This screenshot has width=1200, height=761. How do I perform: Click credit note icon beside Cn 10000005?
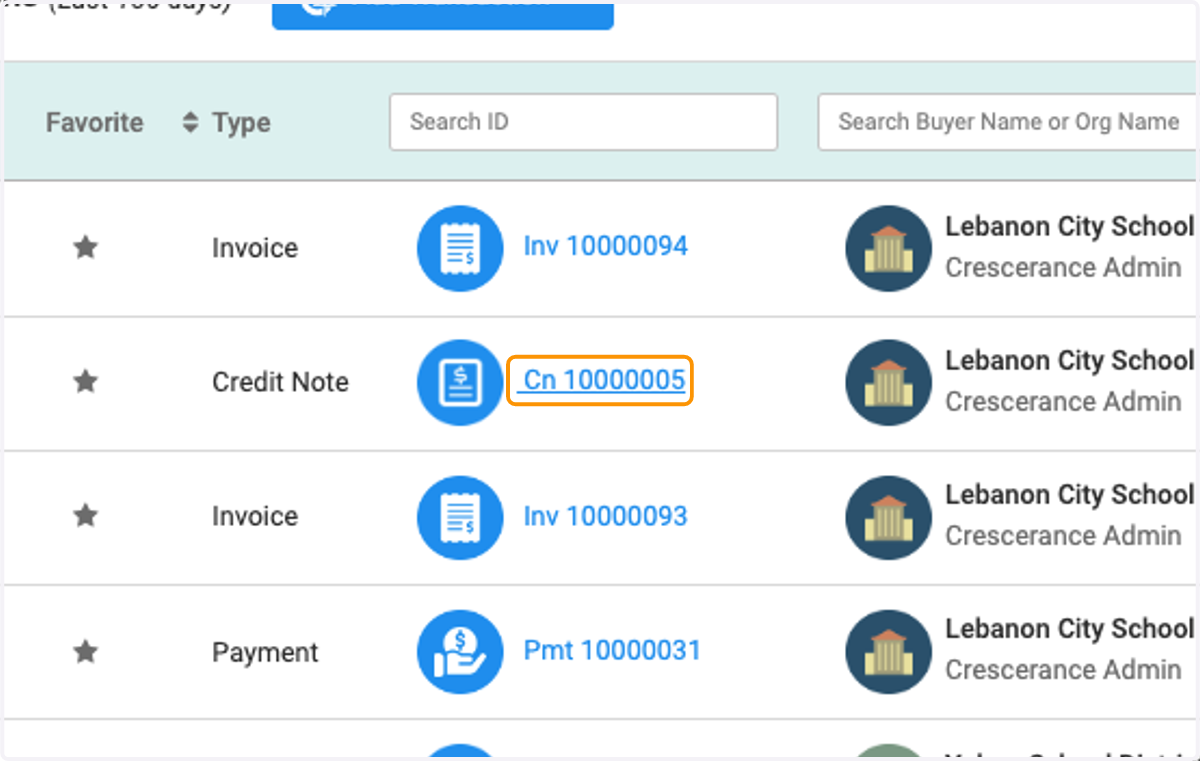coord(460,382)
